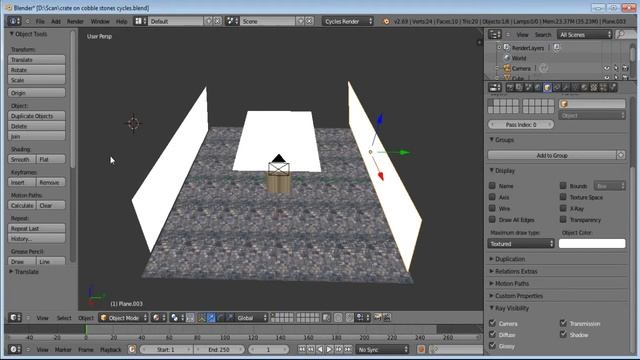Open the Textured maximum draw type dropdown

coord(521,244)
